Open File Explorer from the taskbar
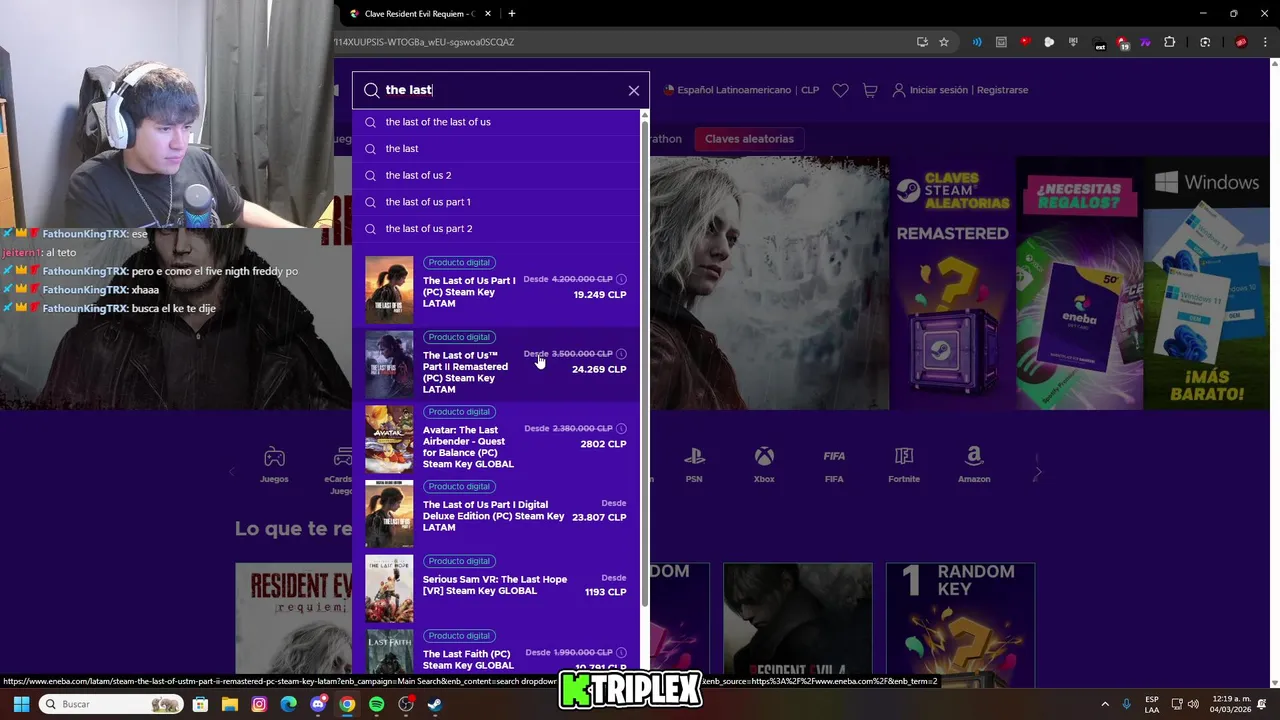This screenshot has height=720, width=1280. coord(230,704)
